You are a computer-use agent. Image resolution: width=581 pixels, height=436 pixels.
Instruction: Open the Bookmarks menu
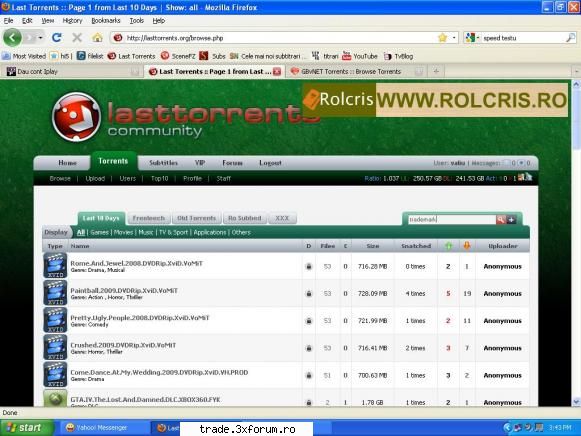pos(106,20)
